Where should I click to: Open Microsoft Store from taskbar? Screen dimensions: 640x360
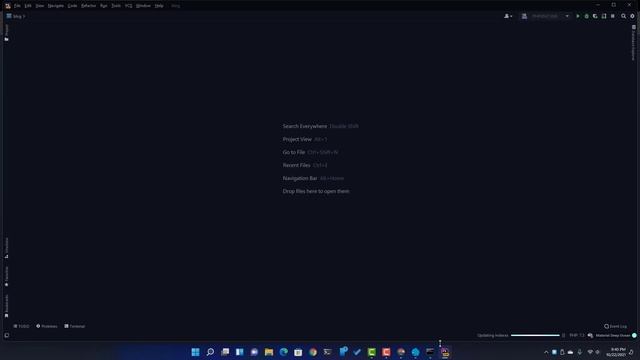[298, 352]
